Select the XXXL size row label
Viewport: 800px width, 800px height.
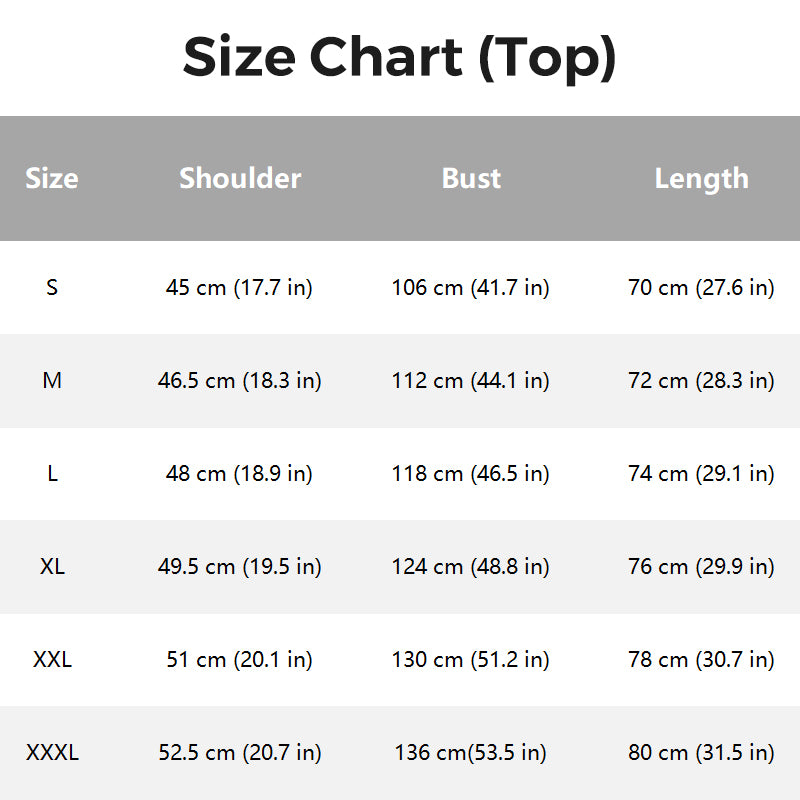pos(52,753)
